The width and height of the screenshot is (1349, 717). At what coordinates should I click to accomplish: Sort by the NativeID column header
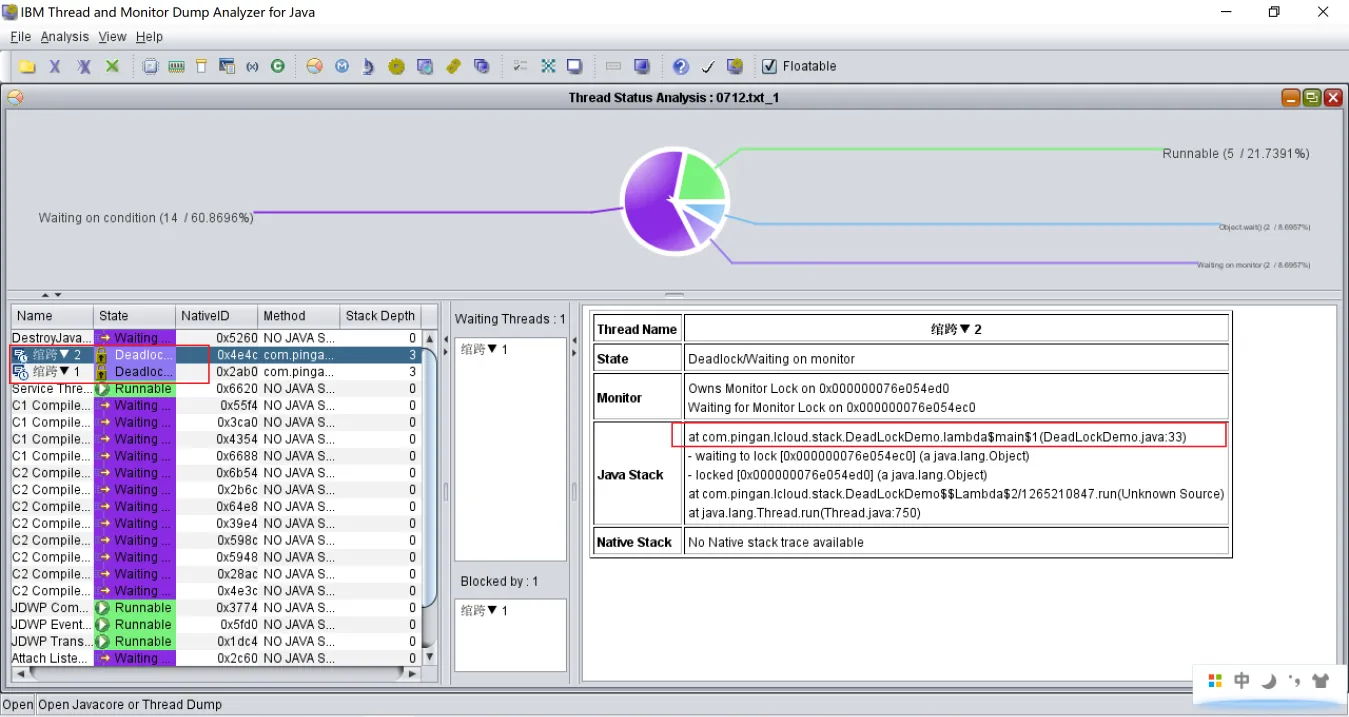click(x=217, y=316)
